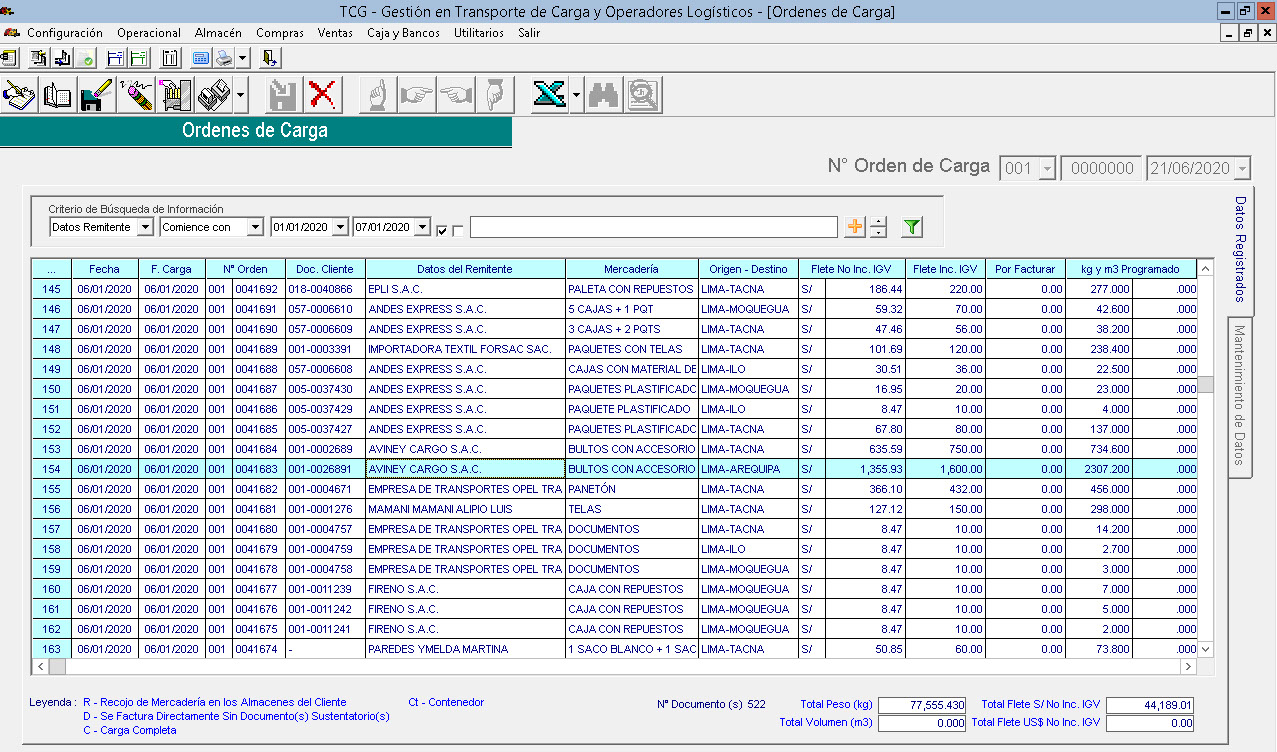Expand the Comience con condition dropdown

click(x=254, y=227)
